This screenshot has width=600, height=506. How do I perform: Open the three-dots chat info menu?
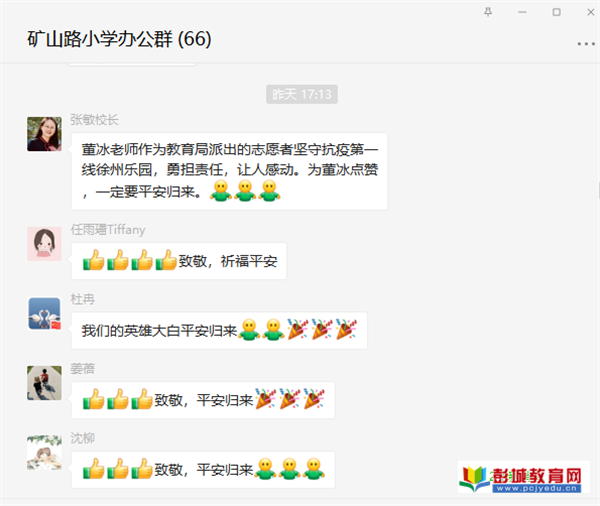click(586, 44)
